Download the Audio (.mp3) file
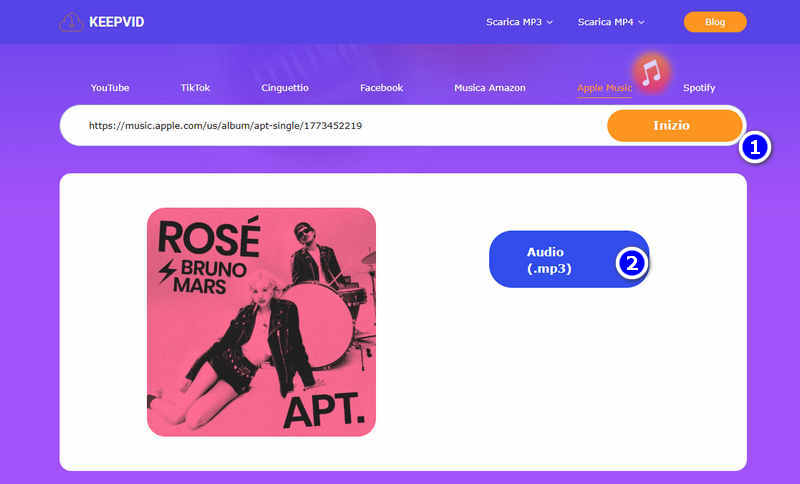This screenshot has width=800, height=484. pyautogui.click(x=569, y=259)
